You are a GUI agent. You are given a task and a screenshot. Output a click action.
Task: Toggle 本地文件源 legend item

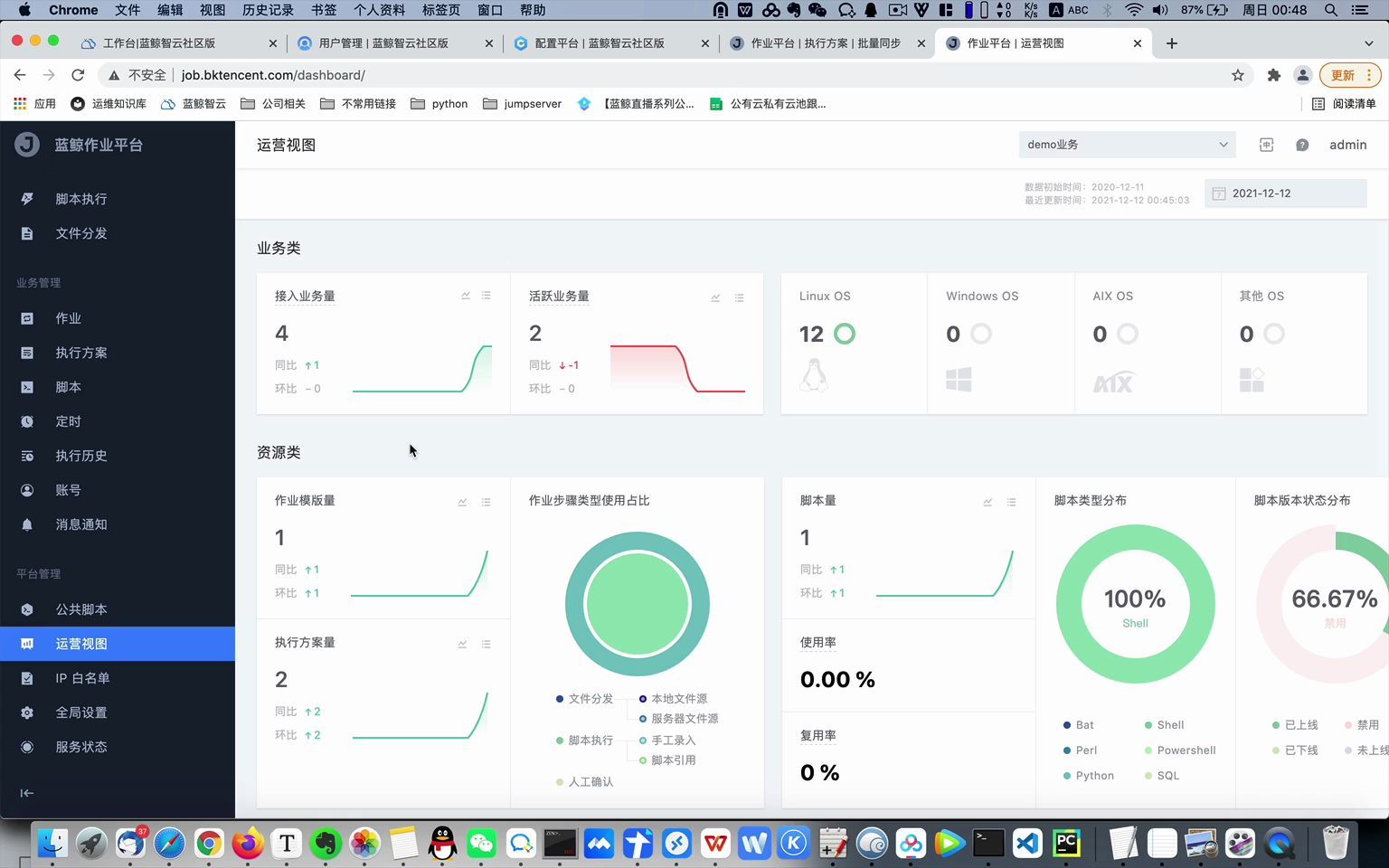coord(673,699)
